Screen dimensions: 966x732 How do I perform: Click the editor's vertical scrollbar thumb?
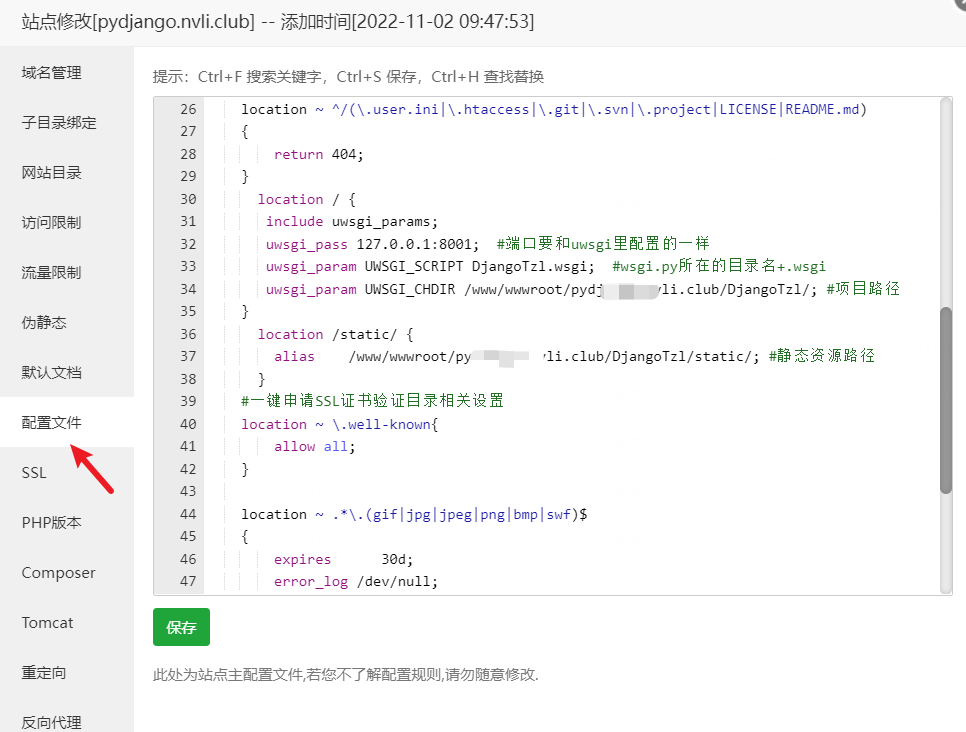click(x=946, y=400)
